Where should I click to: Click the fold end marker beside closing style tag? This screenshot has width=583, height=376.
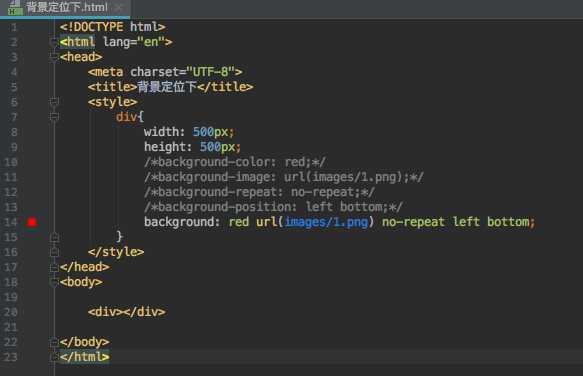click(x=54, y=252)
